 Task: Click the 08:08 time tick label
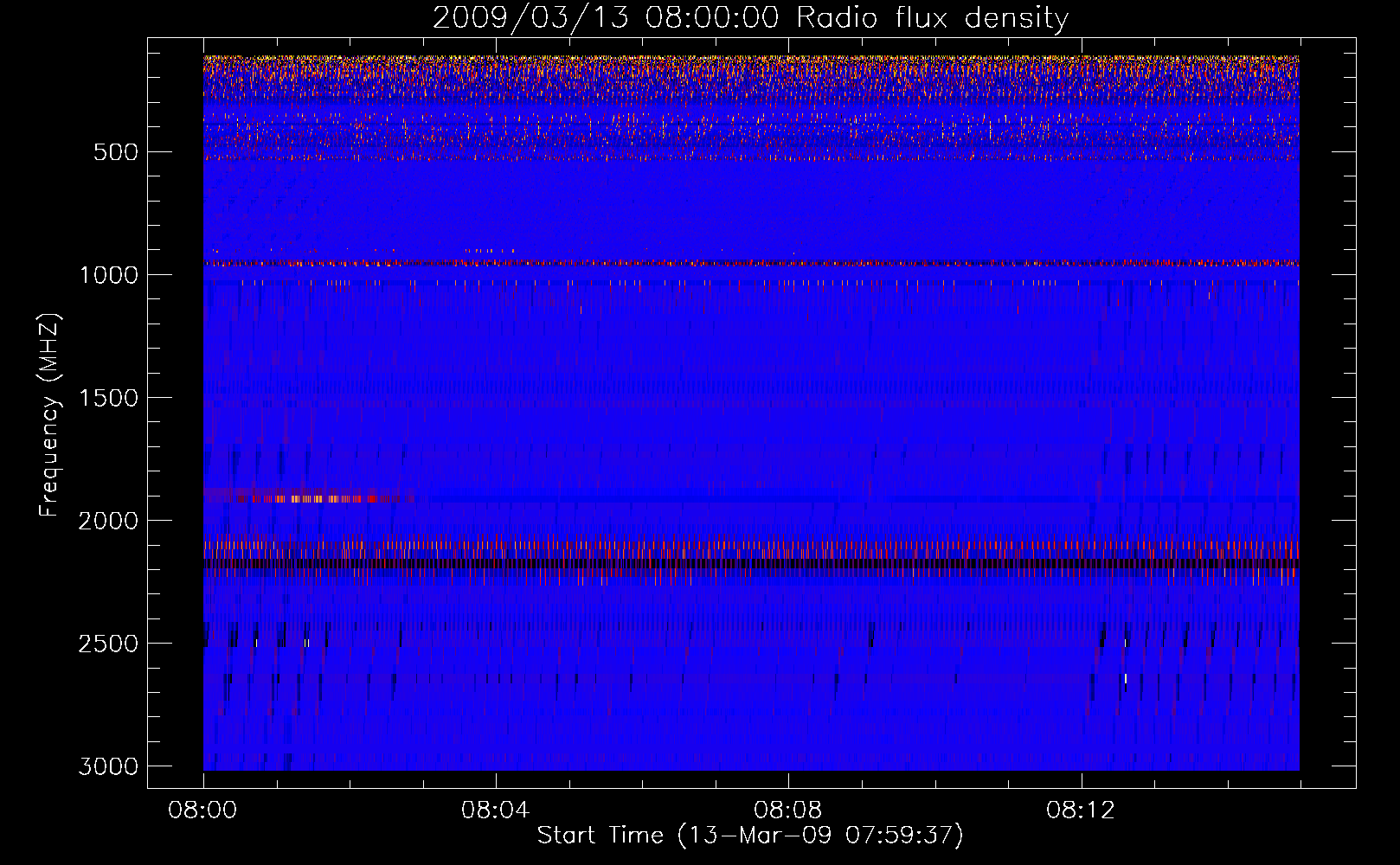[x=787, y=811]
